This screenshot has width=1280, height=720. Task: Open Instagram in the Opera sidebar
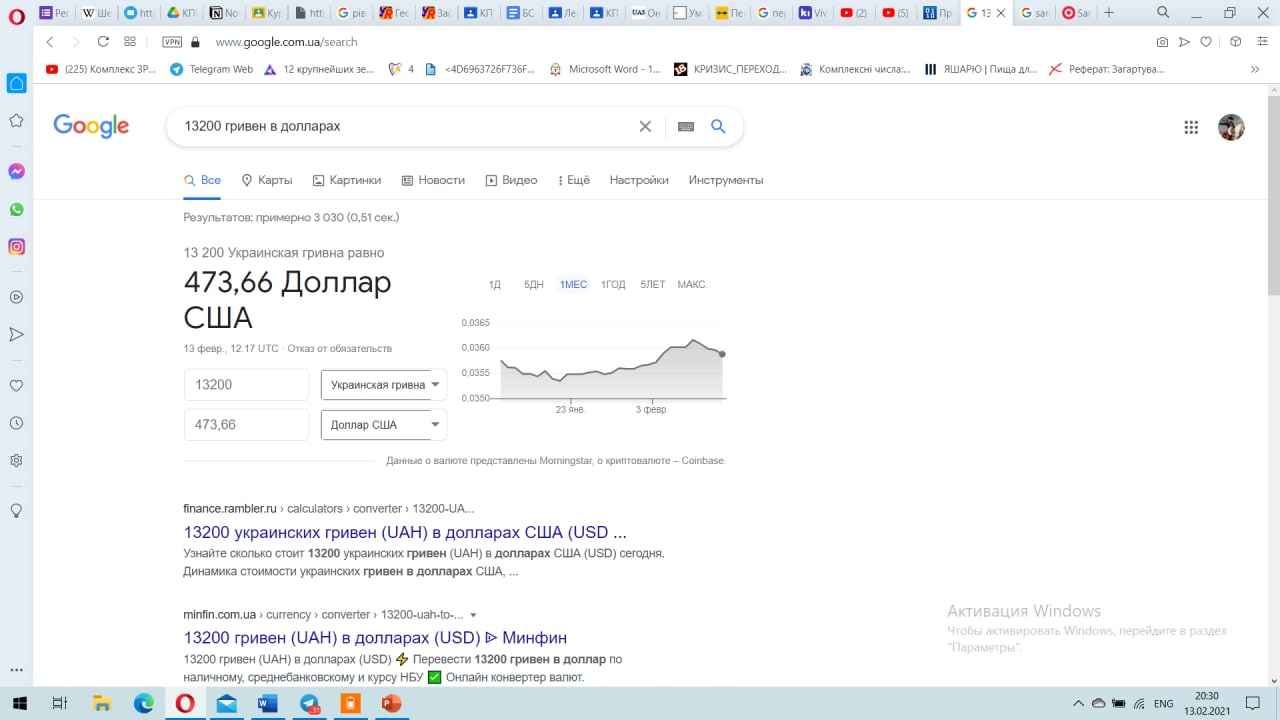pyautogui.click(x=16, y=246)
